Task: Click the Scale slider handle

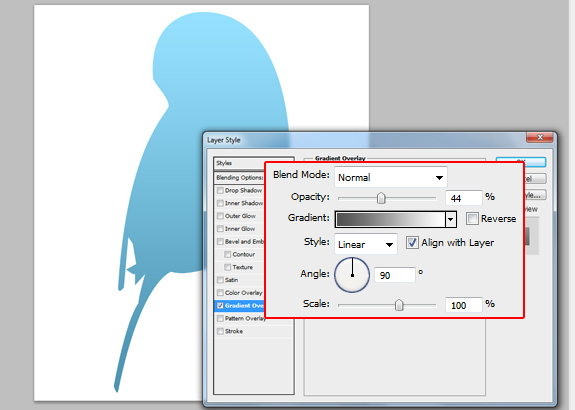Action: click(399, 305)
